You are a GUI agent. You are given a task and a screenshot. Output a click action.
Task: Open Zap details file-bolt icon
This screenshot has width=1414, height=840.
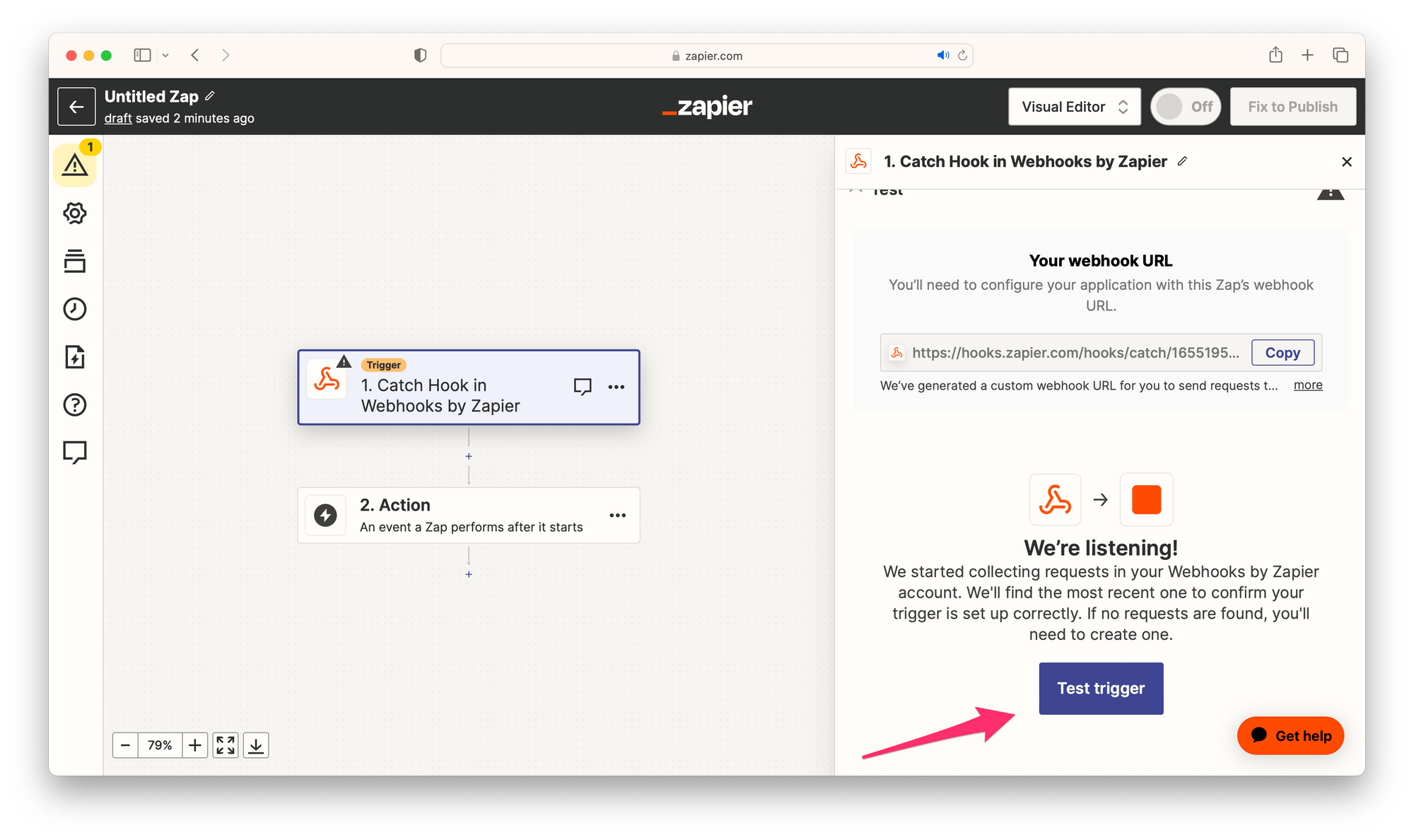pyautogui.click(x=75, y=357)
